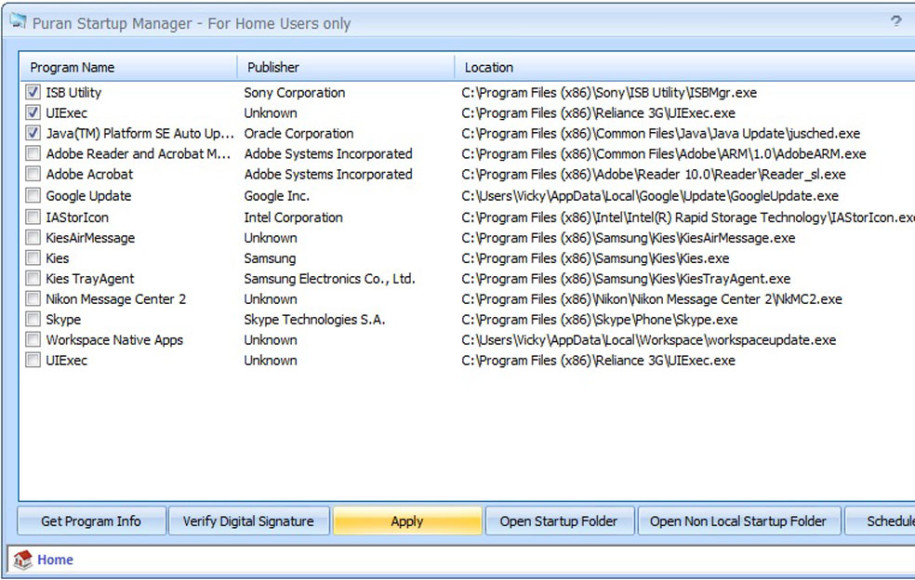
Task: Click the ISBMgr.exe location path
Action: [609, 92]
